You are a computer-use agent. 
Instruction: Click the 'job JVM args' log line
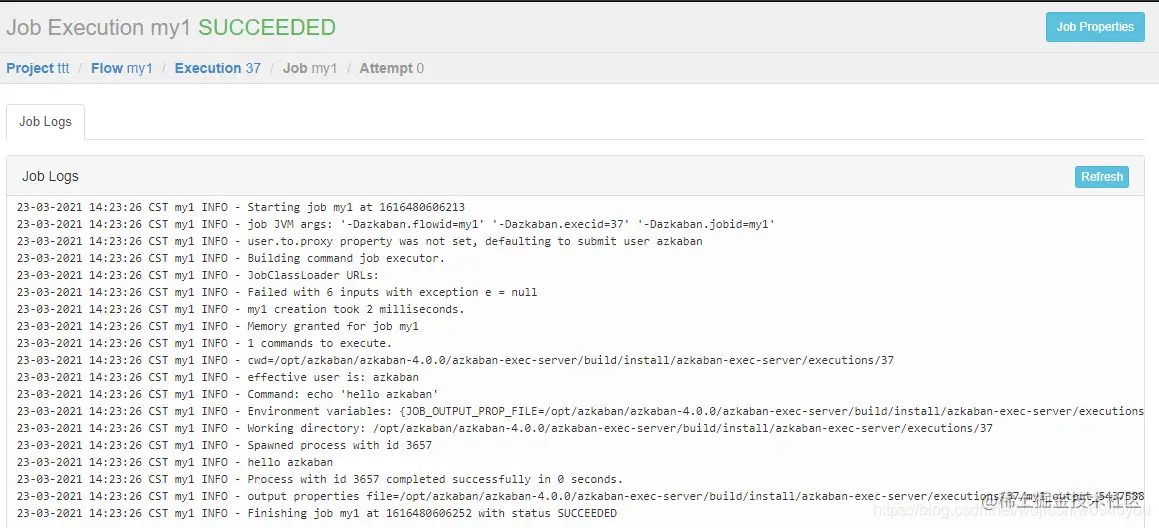395,224
